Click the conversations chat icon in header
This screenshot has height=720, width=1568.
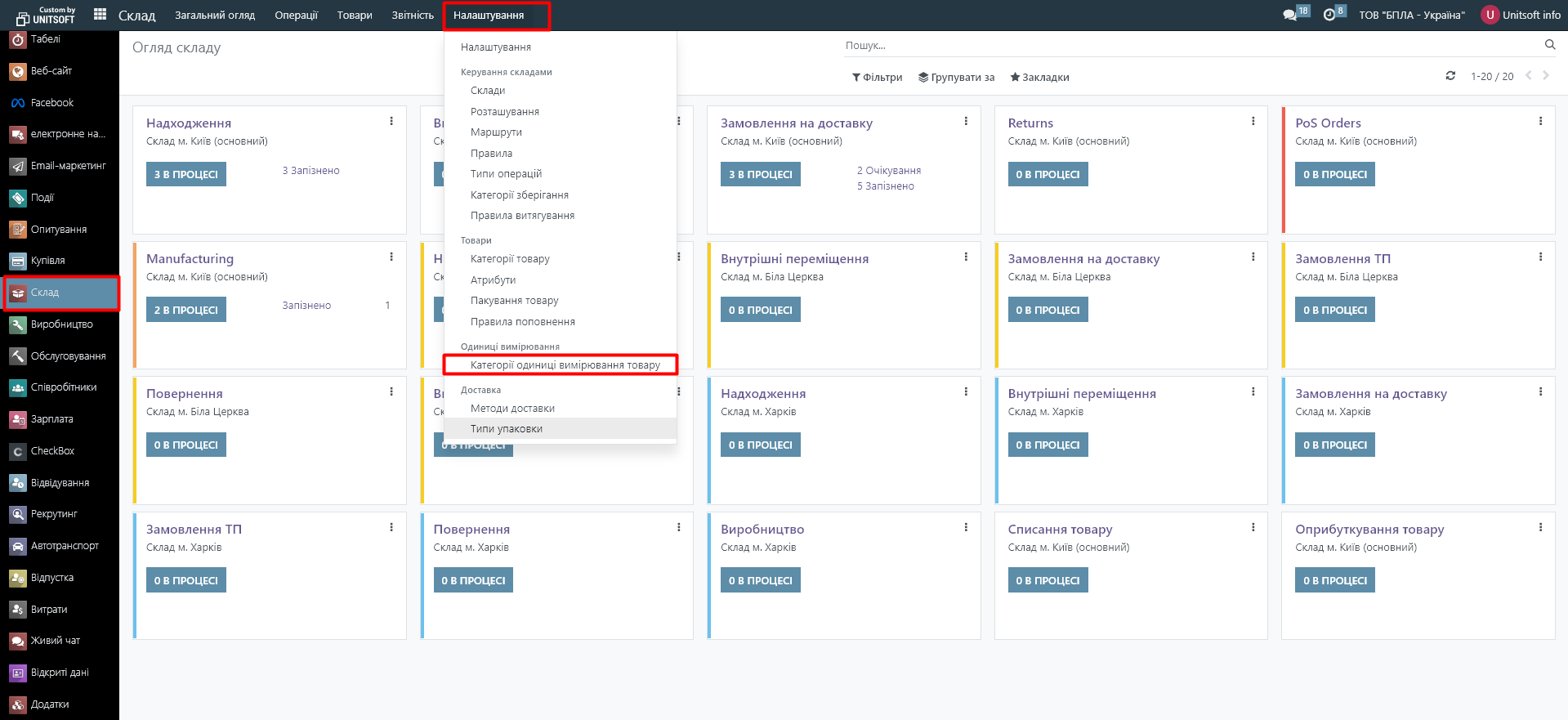click(x=1290, y=15)
